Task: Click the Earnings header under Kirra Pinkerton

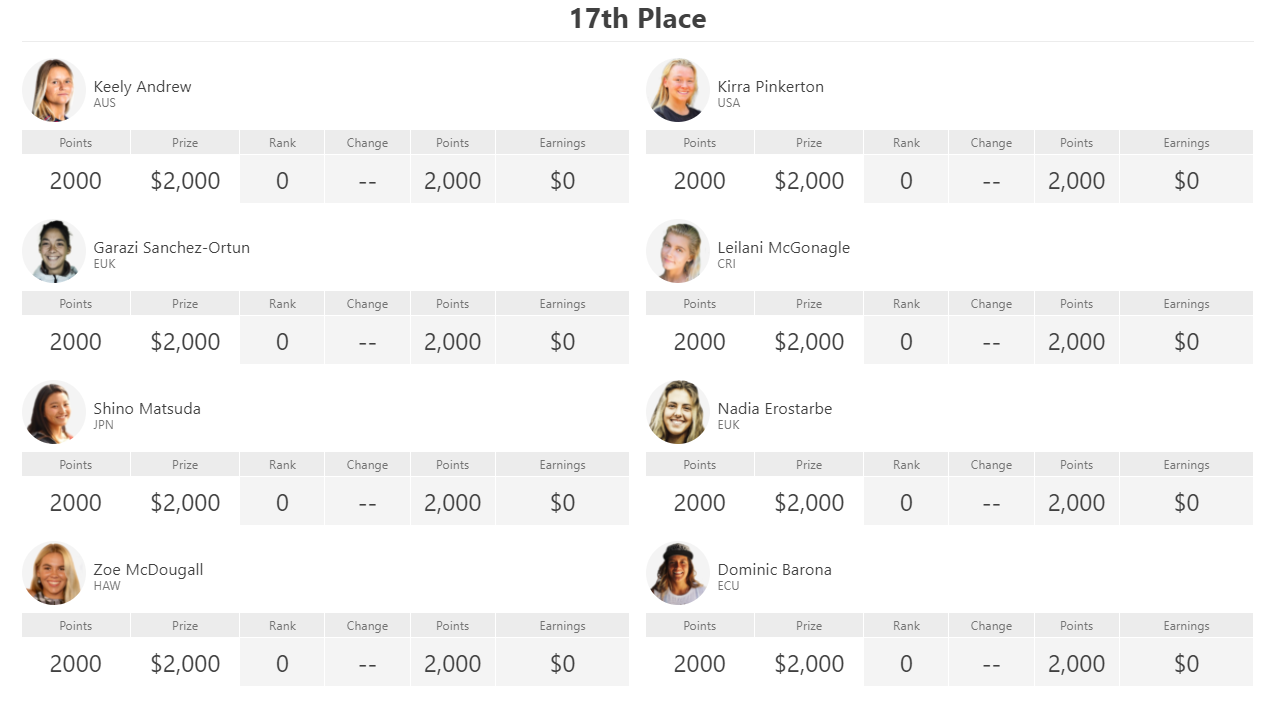Action: [x=1186, y=143]
